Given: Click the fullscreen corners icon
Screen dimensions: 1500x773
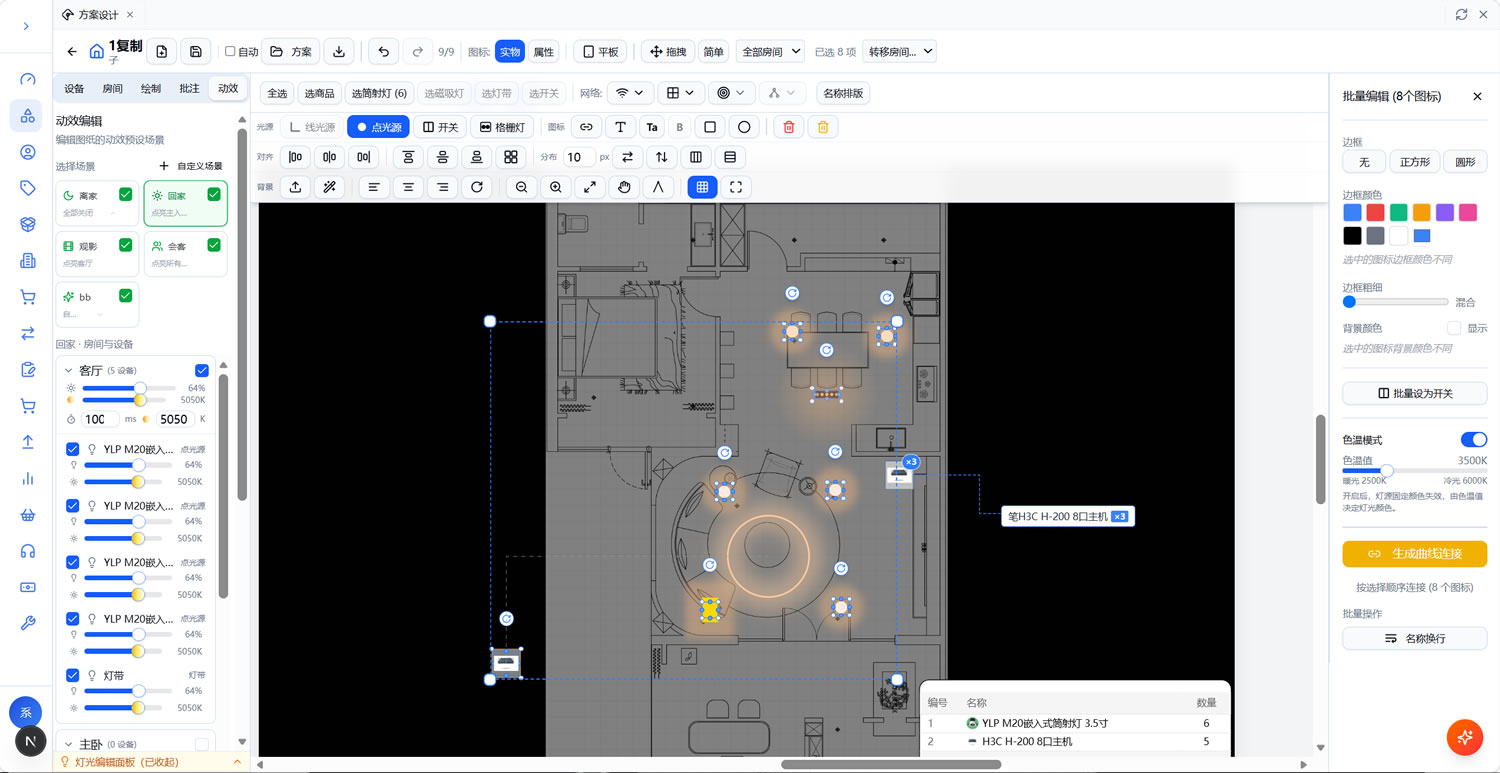Looking at the screenshot, I should click(x=736, y=187).
